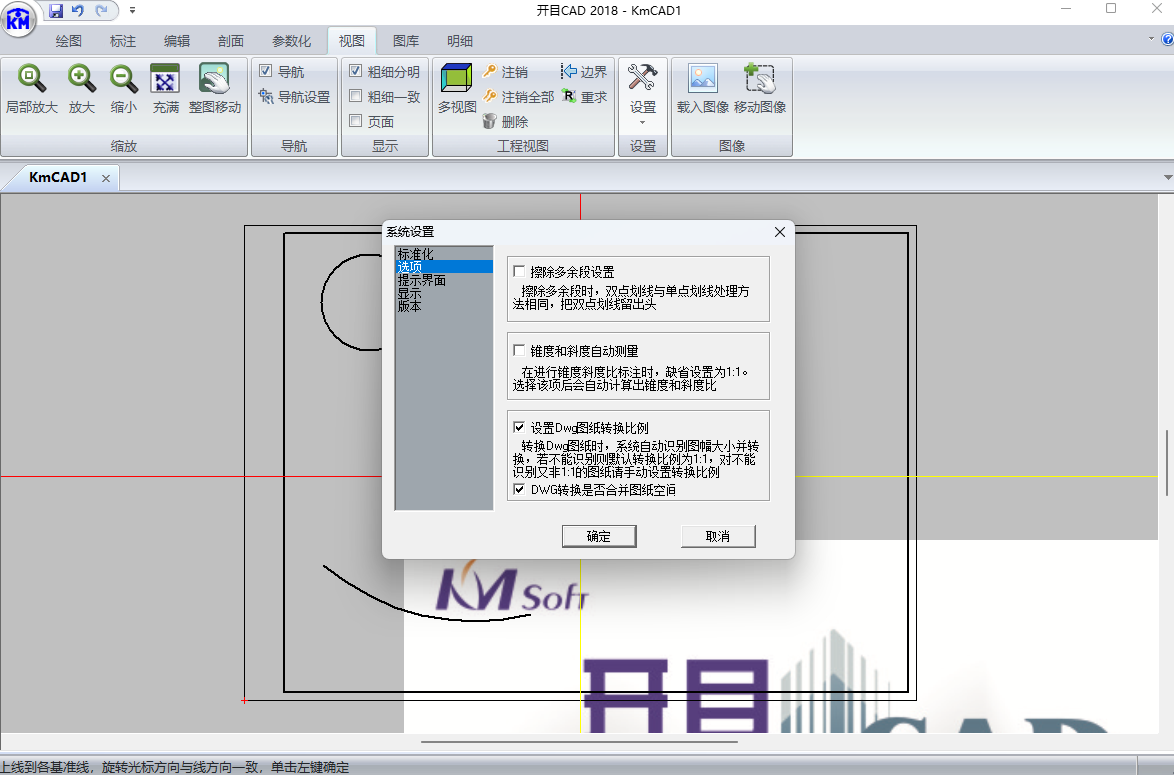Confirm settings with the 确定 button

(599, 536)
